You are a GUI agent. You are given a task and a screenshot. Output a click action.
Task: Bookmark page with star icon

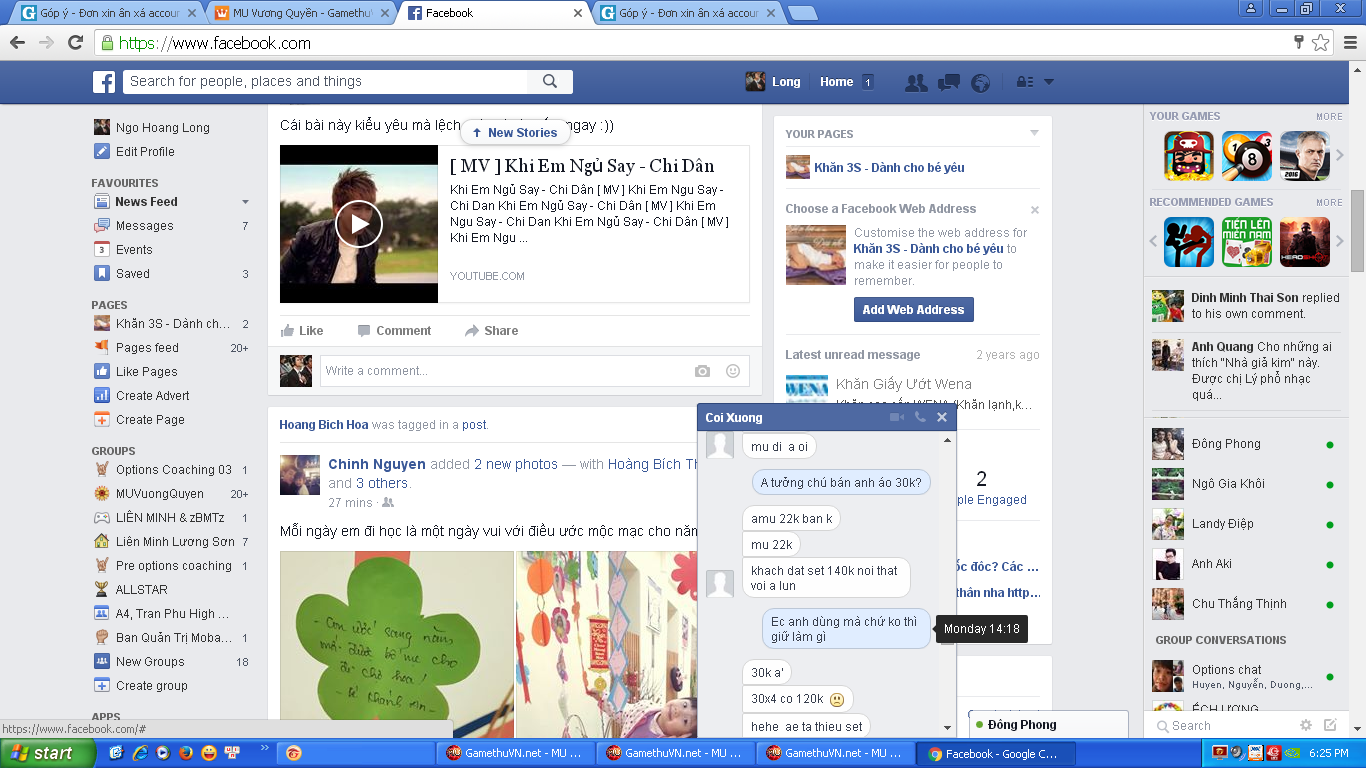1321,43
